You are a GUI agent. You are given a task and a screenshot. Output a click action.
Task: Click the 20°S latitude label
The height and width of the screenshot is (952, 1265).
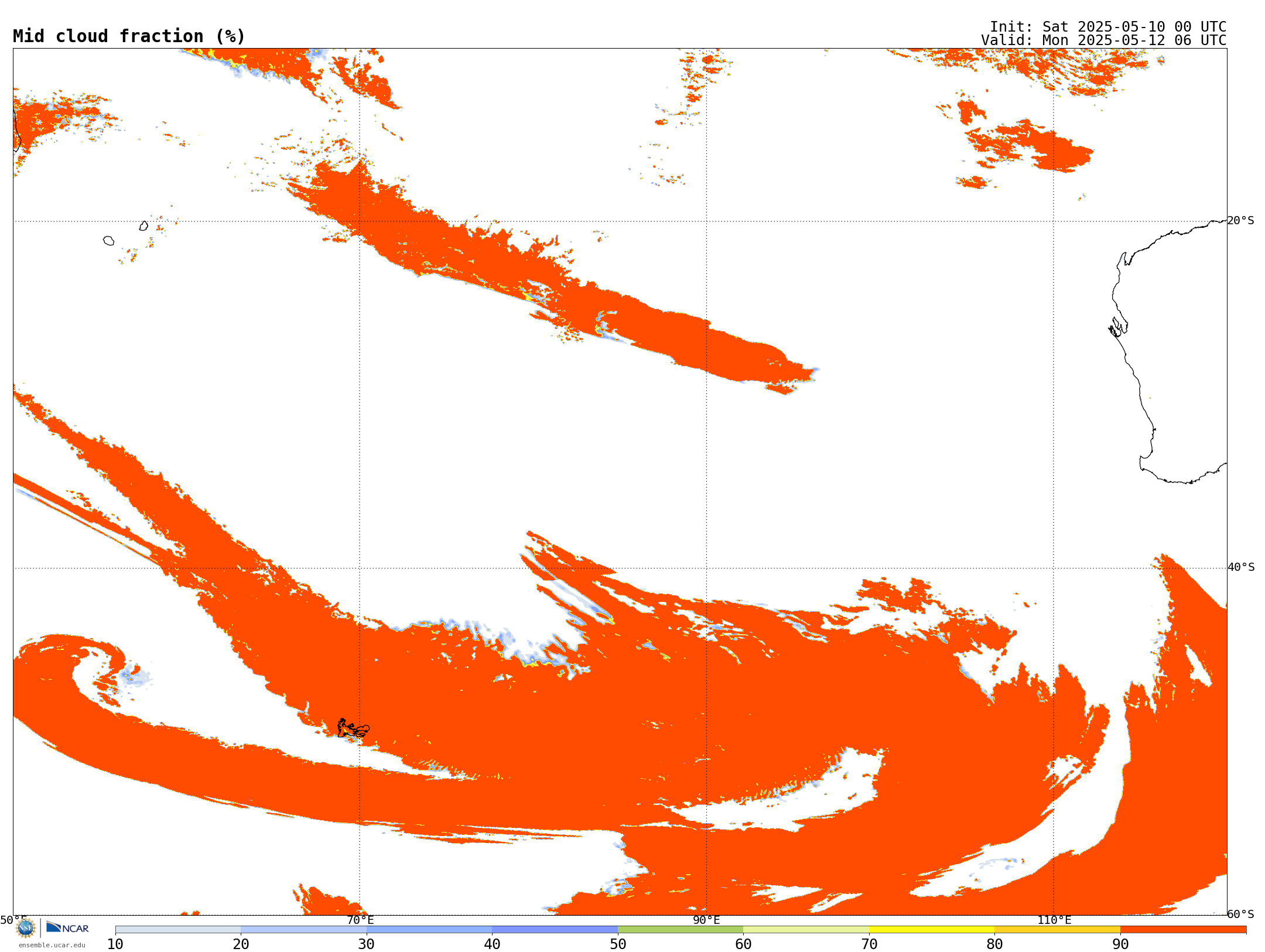coord(1241,221)
